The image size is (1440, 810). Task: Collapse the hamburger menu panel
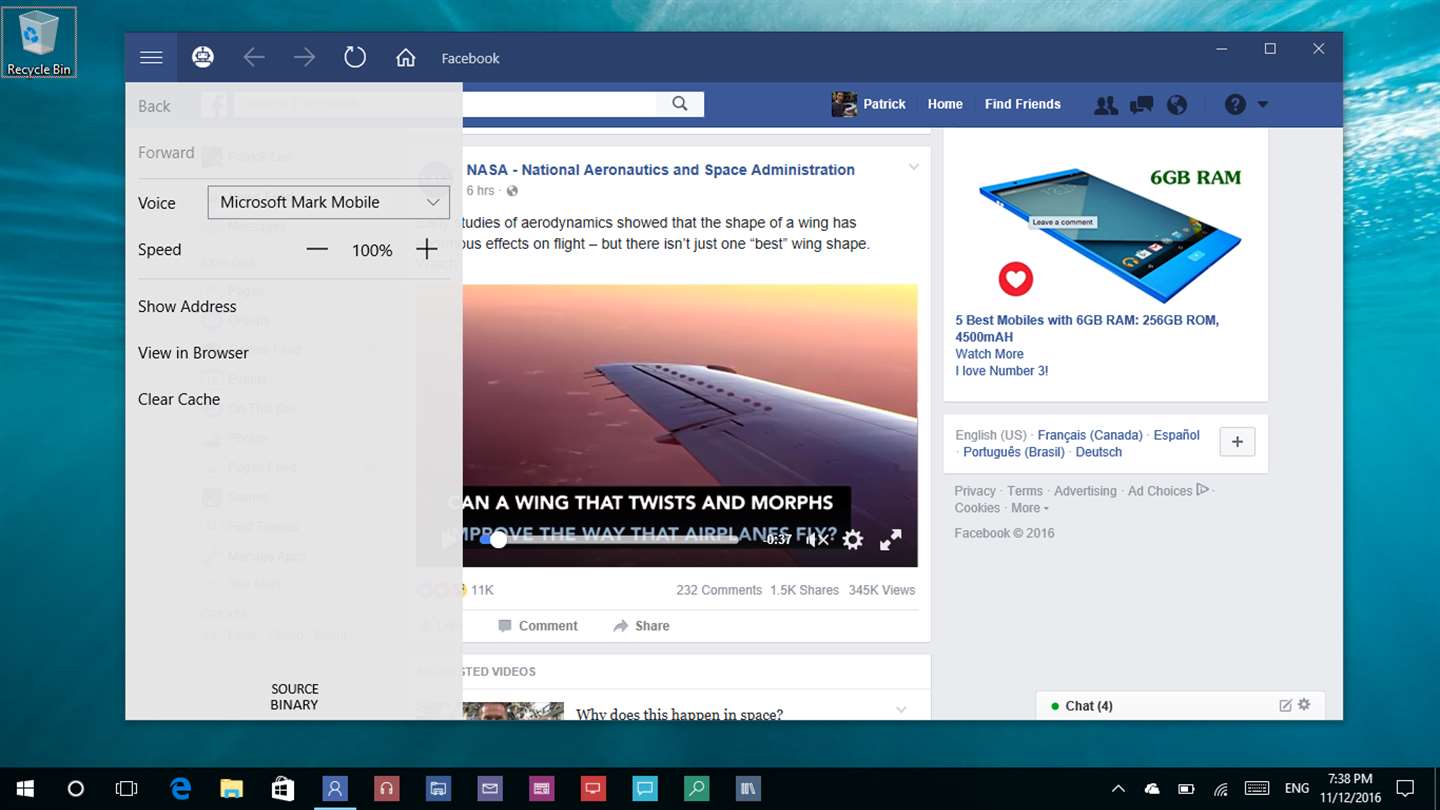pos(151,58)
